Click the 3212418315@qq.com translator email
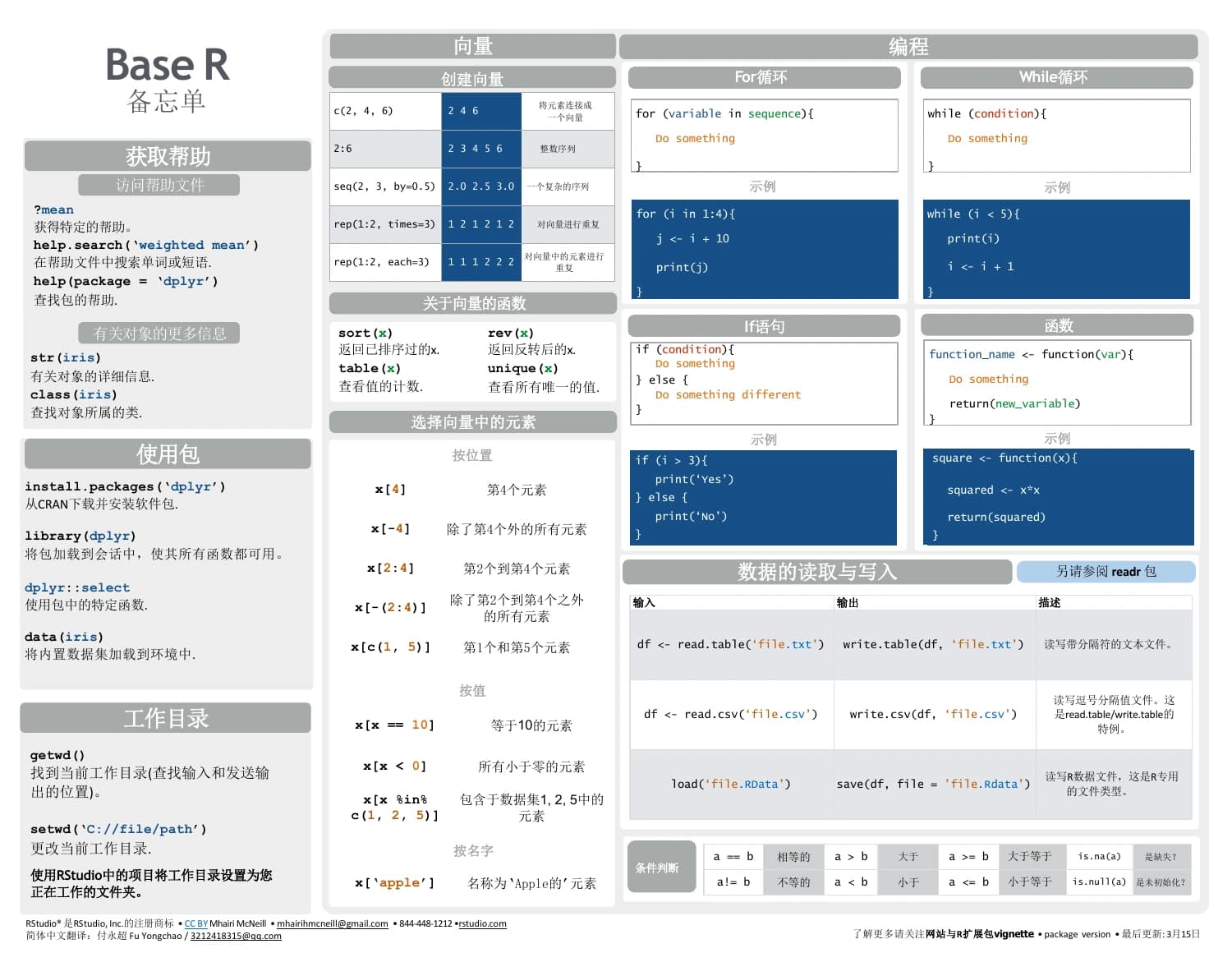Image resolution: width=1232 pixels, height=953 pixels. tap(236, 936)
